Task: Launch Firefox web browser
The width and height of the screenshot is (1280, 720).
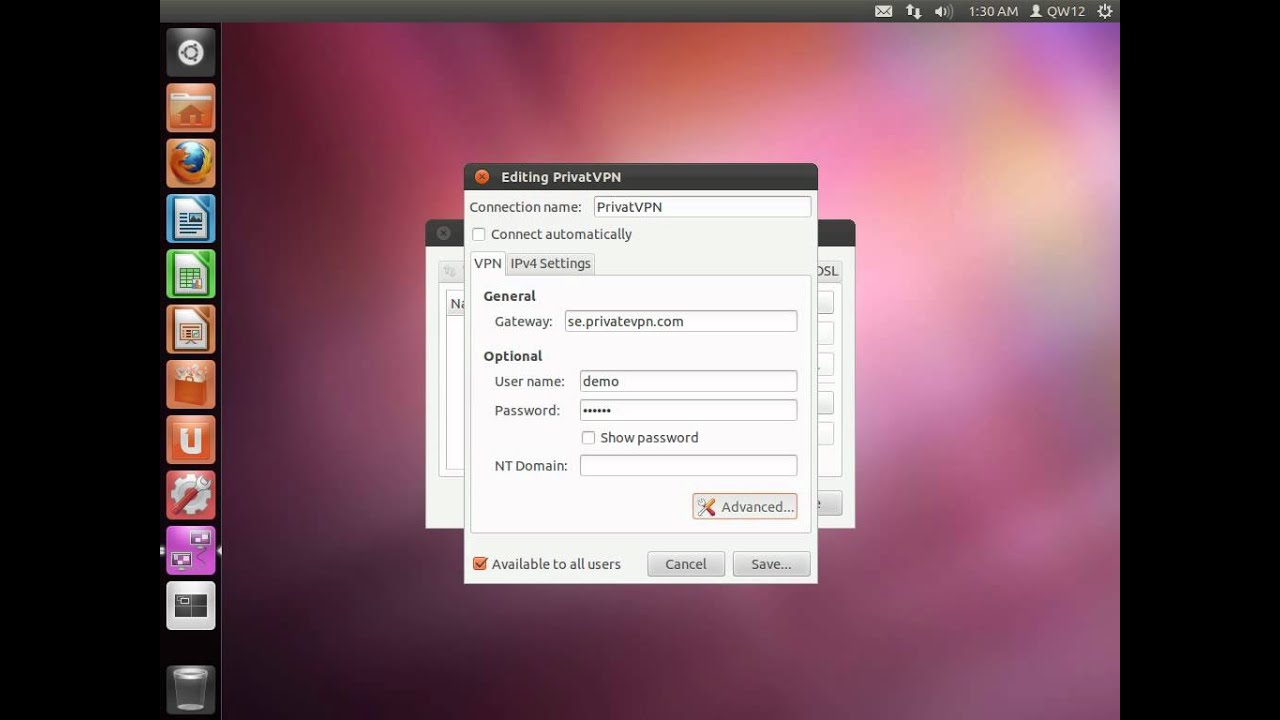Action: [x=190, y=163]
